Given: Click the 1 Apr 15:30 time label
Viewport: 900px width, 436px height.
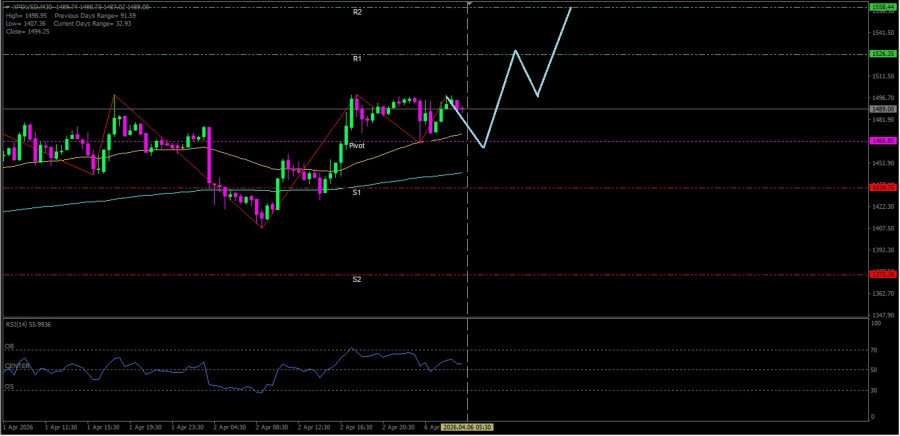Looking at the screenshot, I should click(x=103, y=427).
